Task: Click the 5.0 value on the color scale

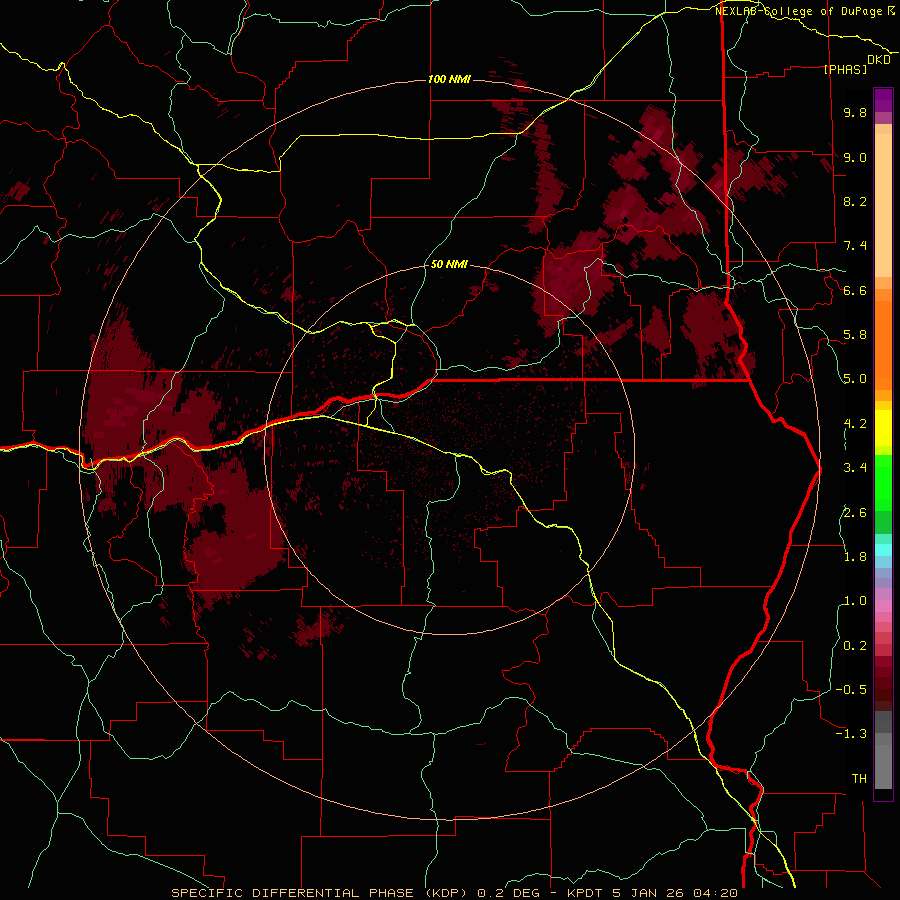Action: click(855, 379)
